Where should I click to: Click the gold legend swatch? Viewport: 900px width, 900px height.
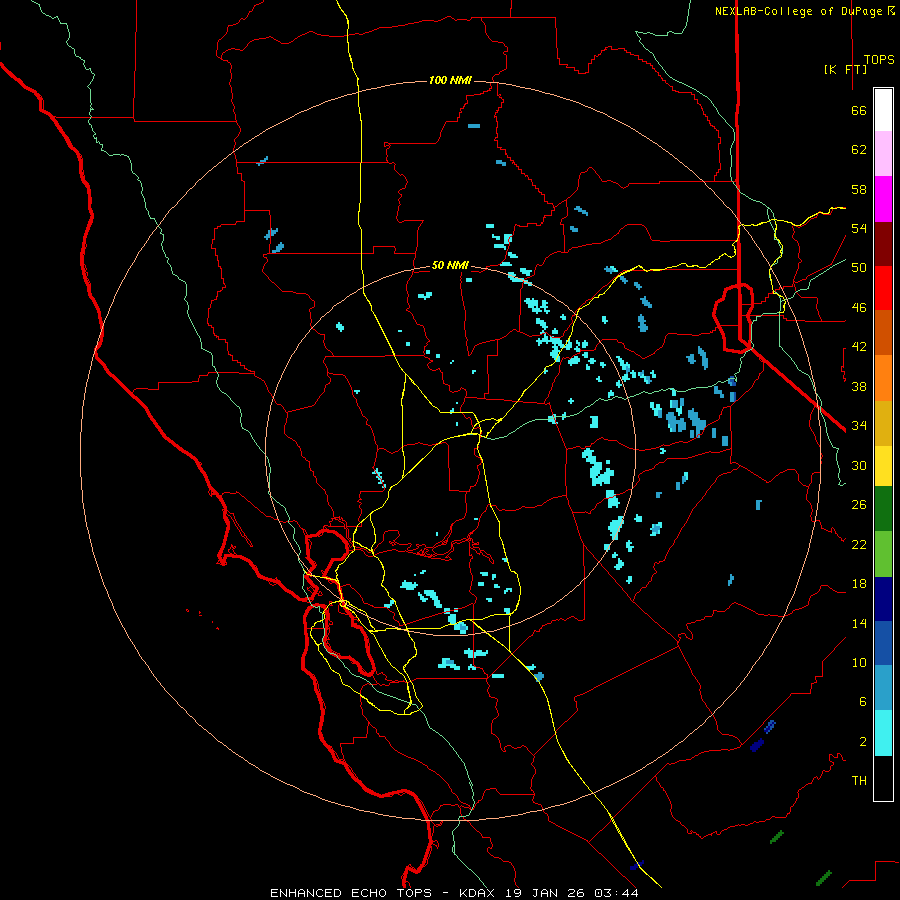[x=883, y=423]
